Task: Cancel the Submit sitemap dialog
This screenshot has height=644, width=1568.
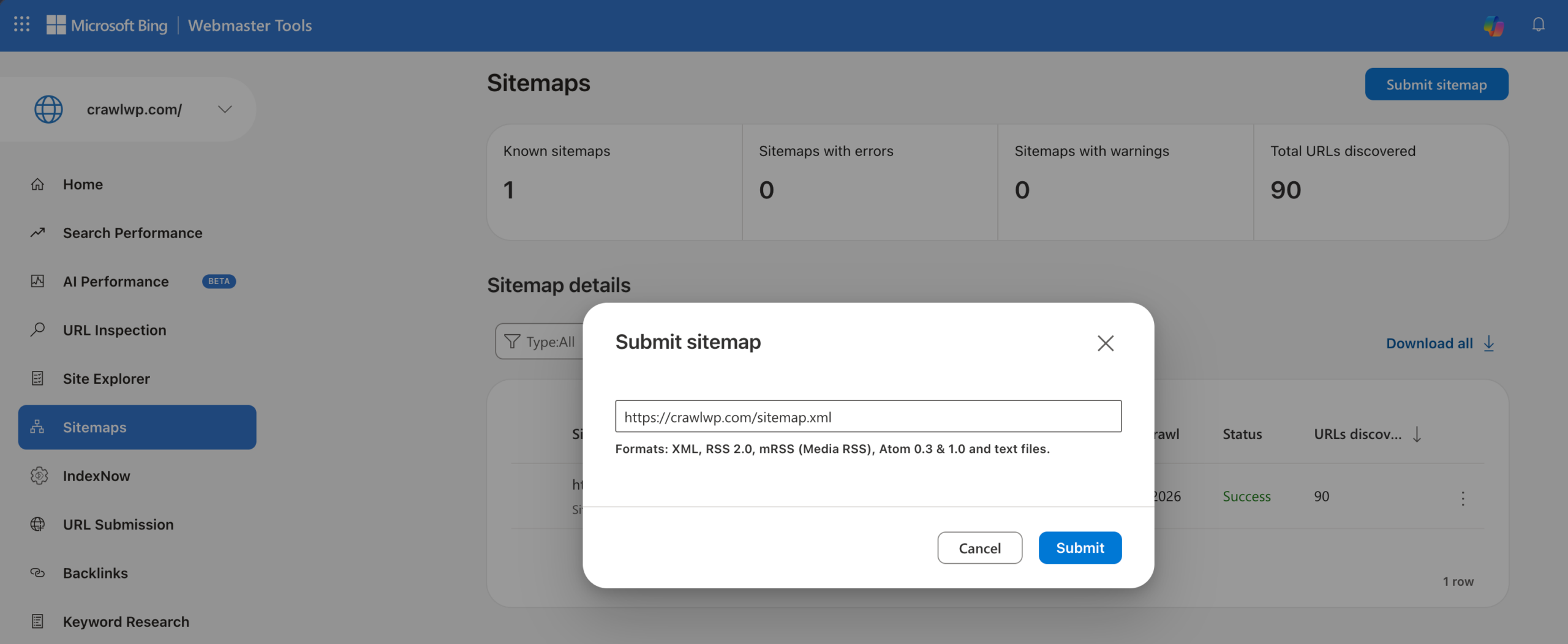Action: point(979,548)
